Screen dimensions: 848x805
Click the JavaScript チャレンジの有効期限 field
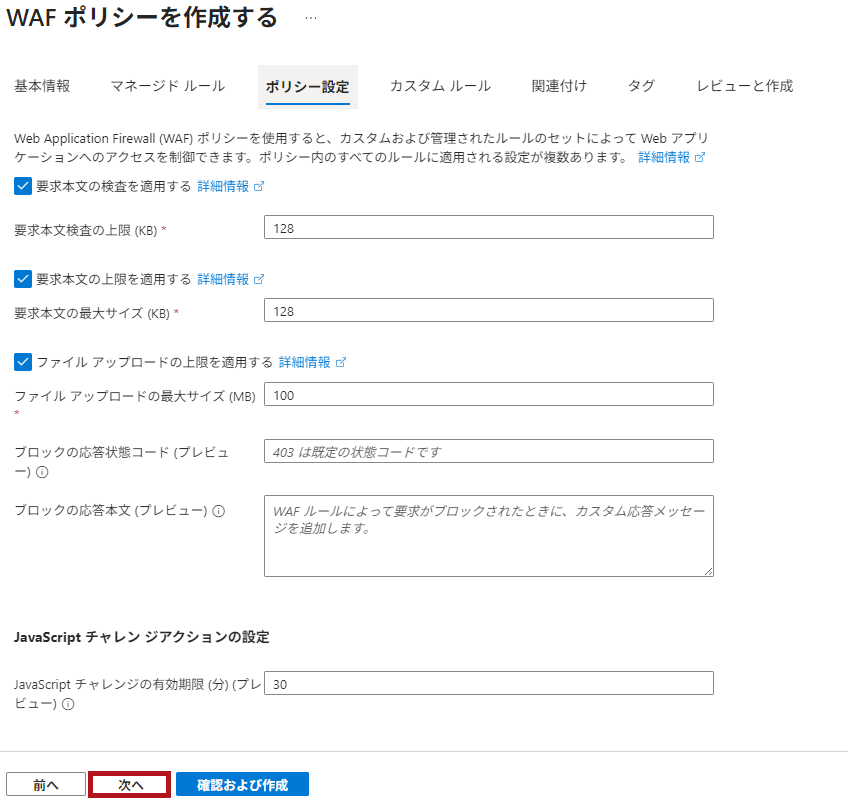point(488,684)
